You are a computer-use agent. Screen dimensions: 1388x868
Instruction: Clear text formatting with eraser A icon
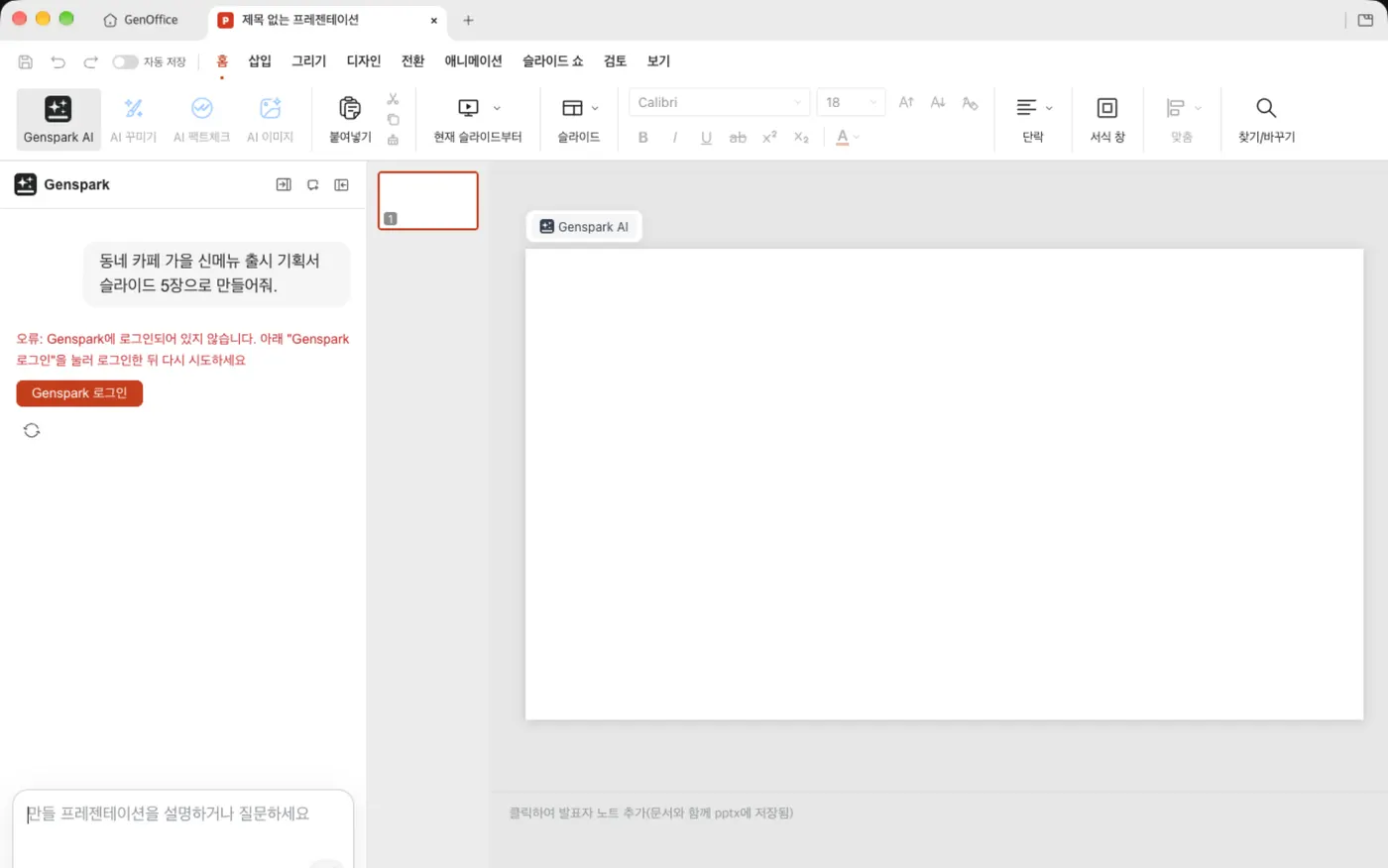tap(970, 102)
